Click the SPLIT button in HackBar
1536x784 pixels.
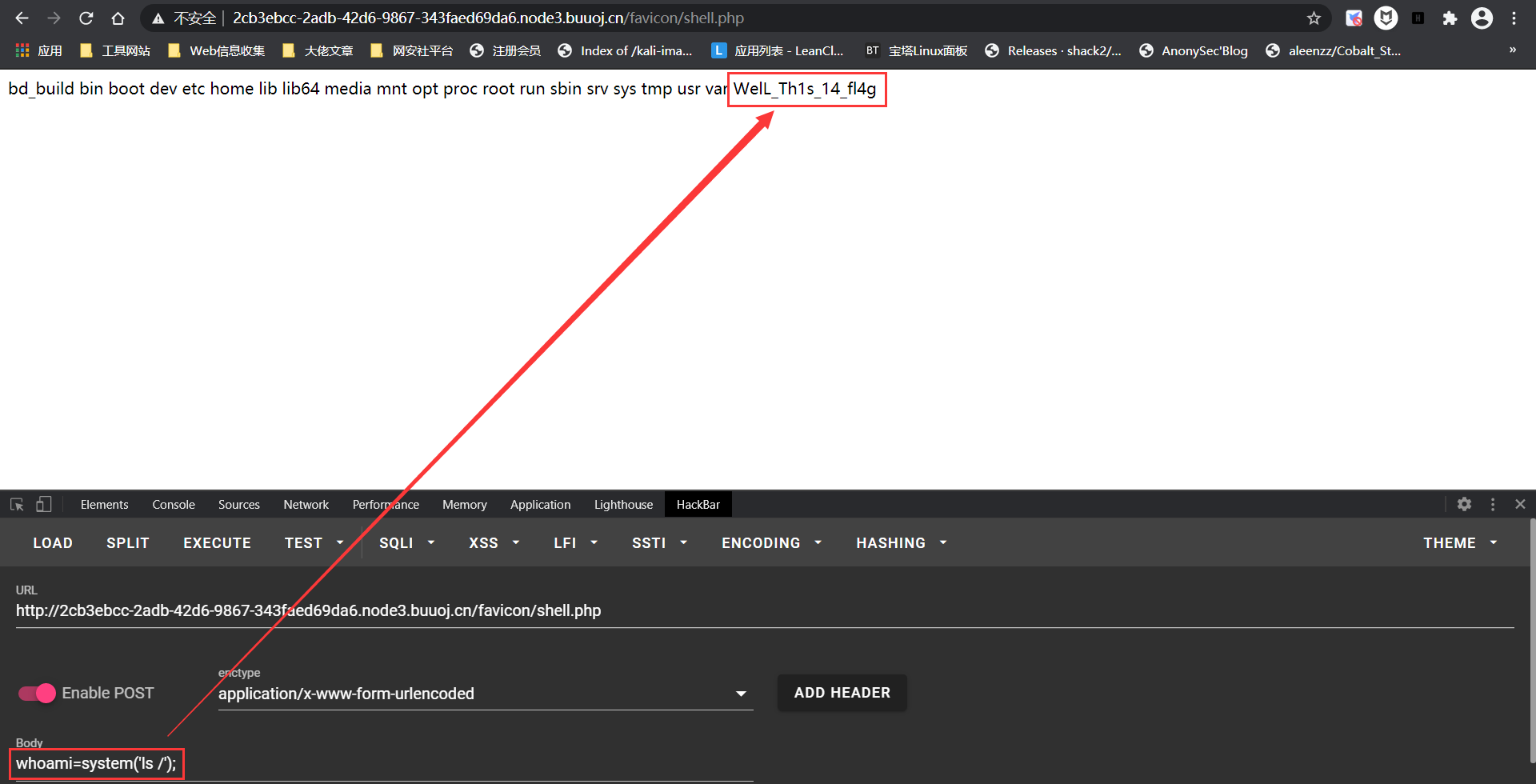(x=128, y=542)
